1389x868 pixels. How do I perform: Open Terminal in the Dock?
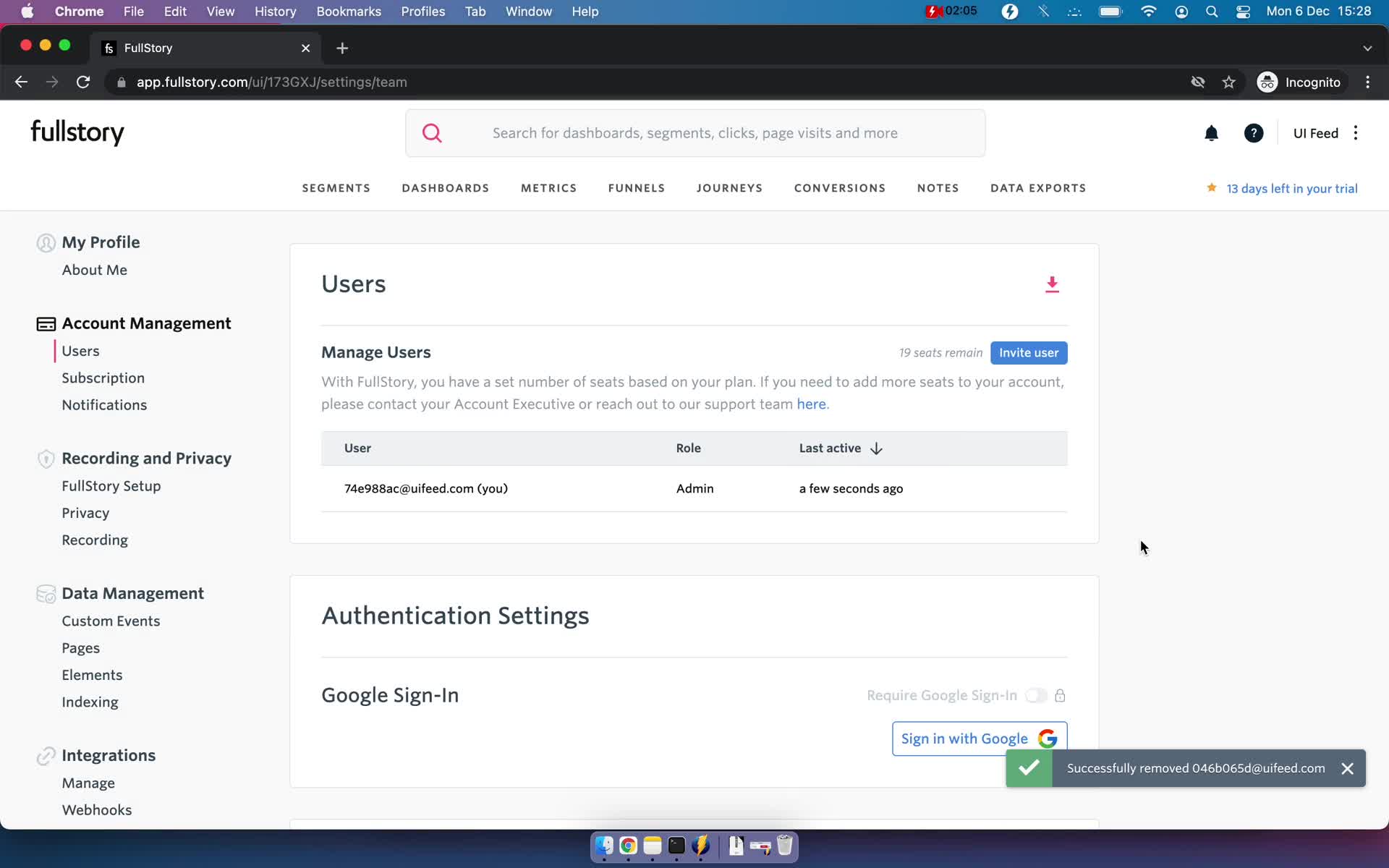pos(676,846)
